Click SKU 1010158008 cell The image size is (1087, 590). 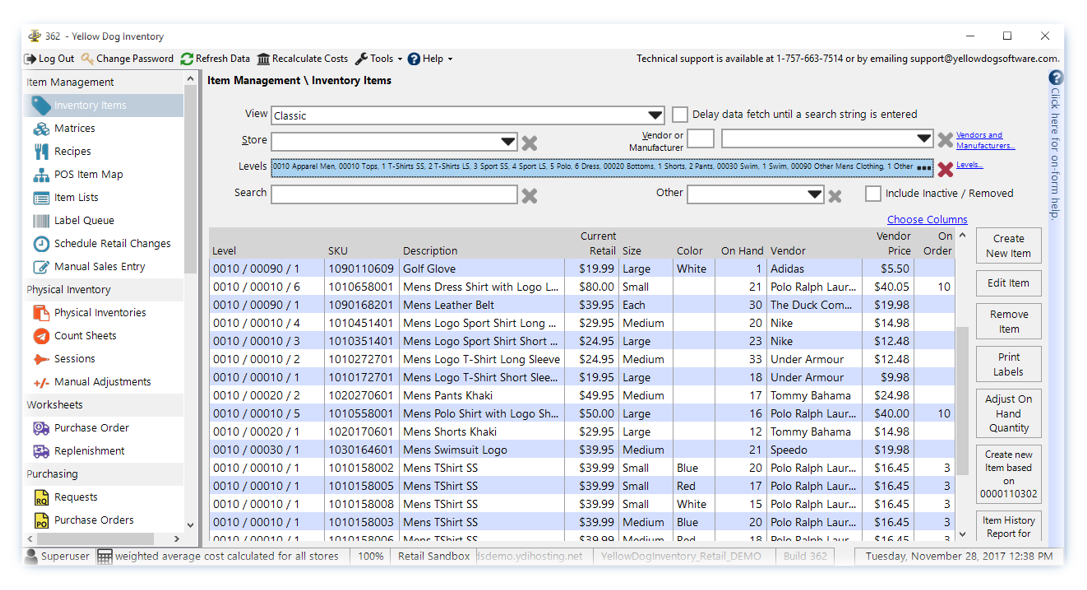361,504
